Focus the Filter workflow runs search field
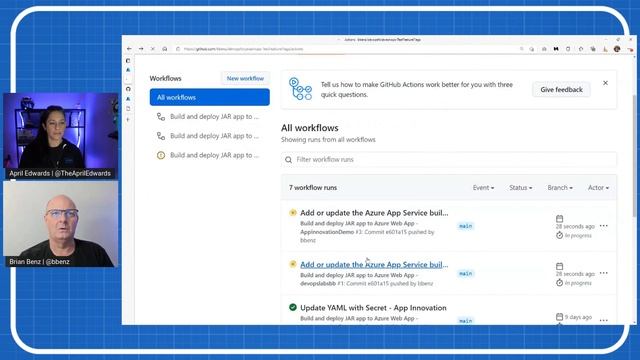This screenshot has width=640, height=360. (449, 160)
